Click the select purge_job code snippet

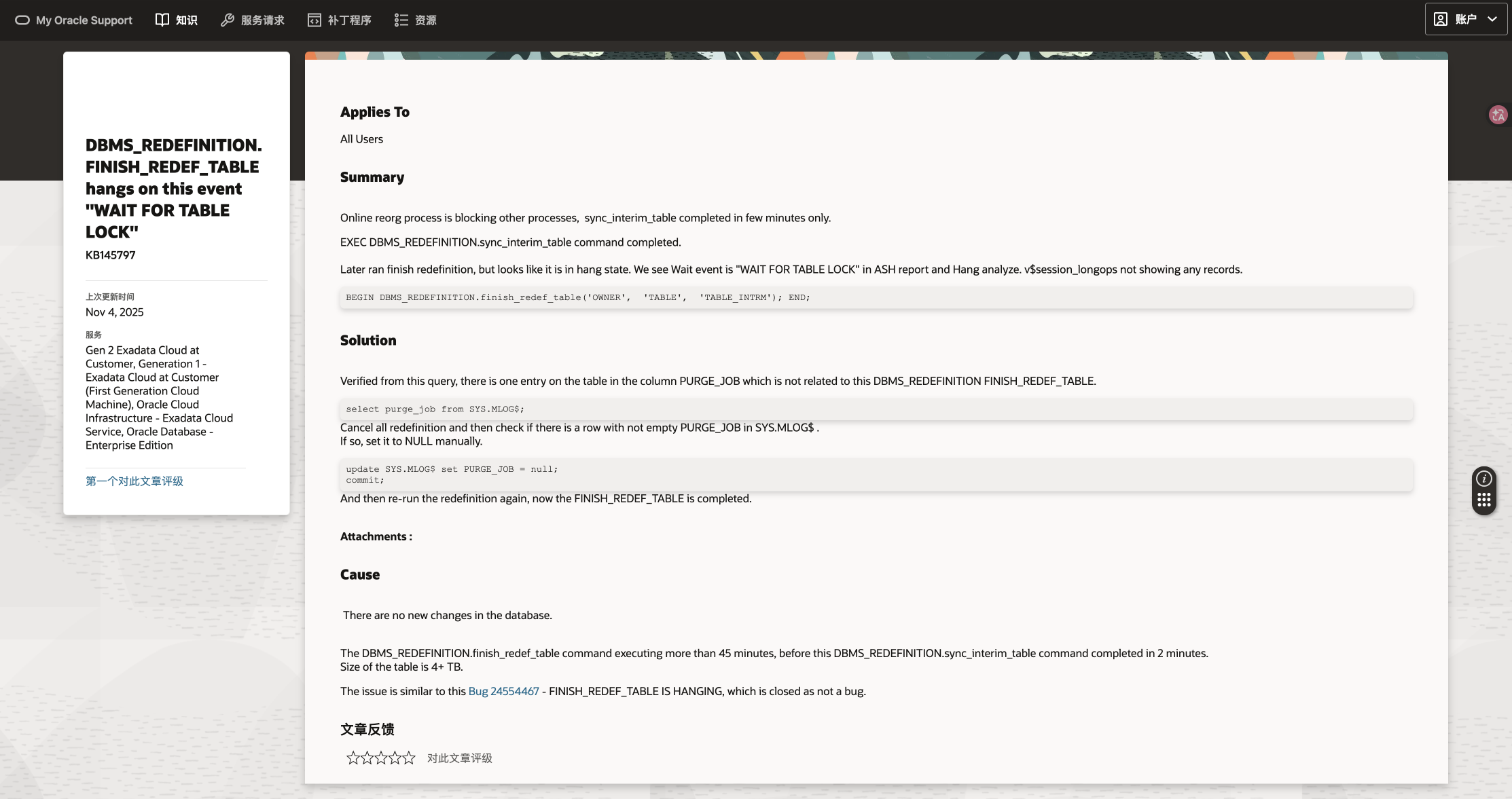(876, 409)
